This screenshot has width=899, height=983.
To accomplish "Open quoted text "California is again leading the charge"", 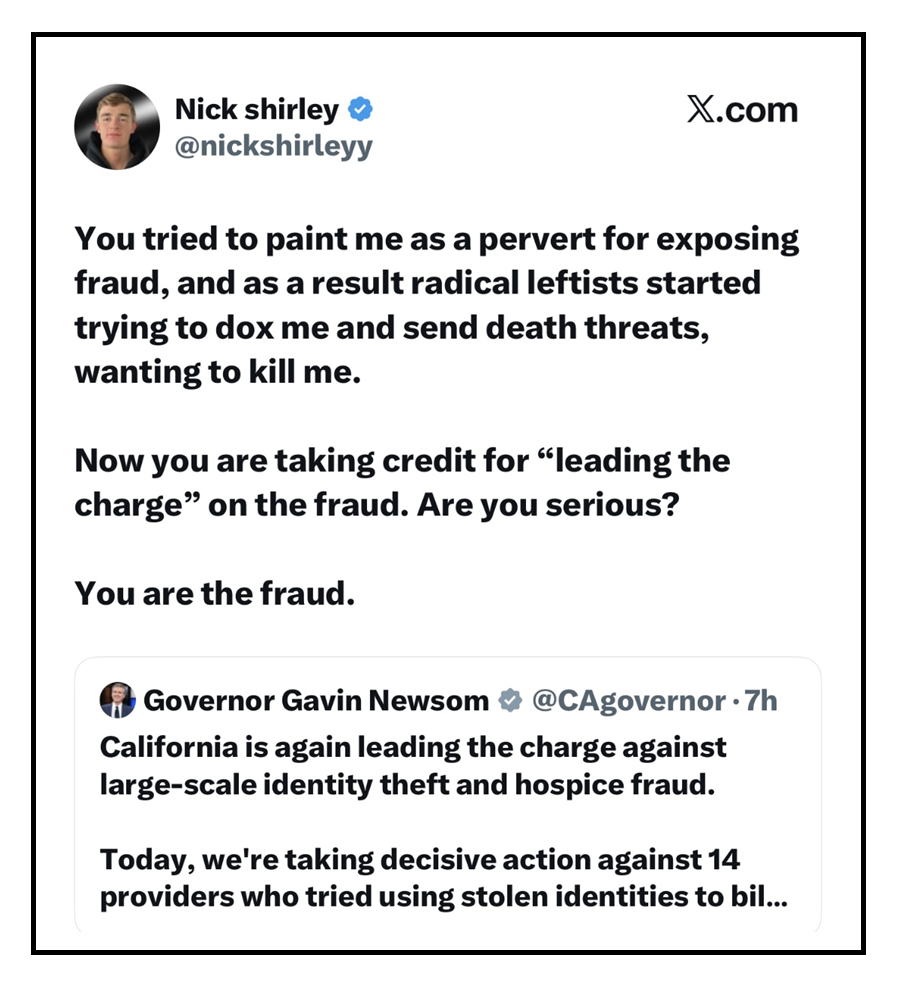I will pos(413,765).
